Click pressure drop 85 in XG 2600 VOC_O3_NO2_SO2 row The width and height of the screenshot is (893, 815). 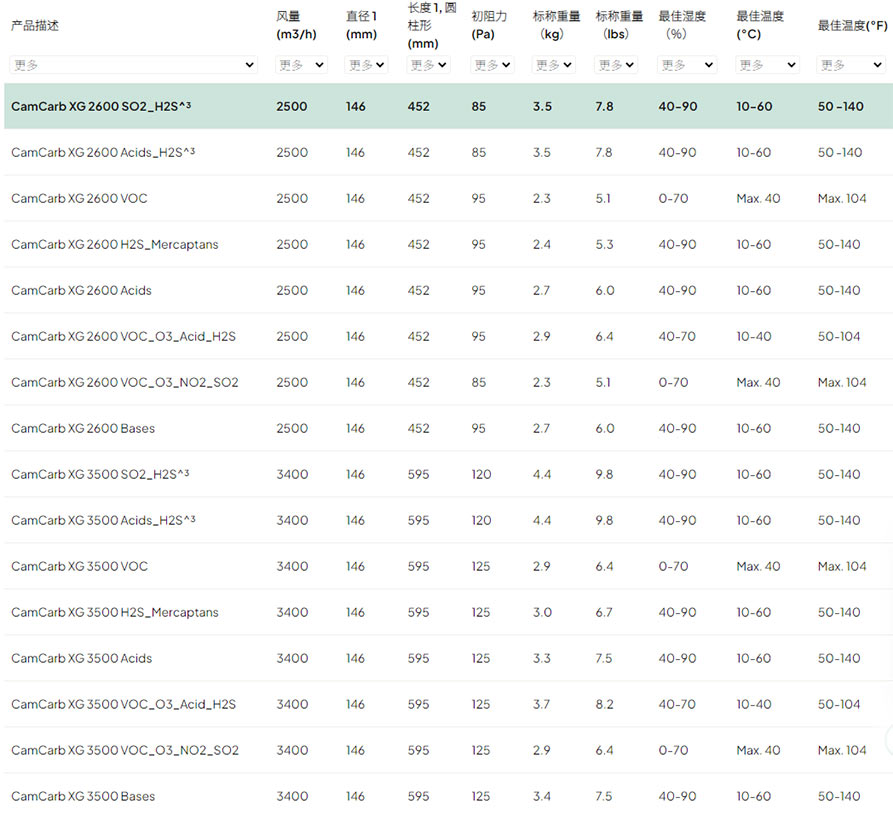[478, 383]
